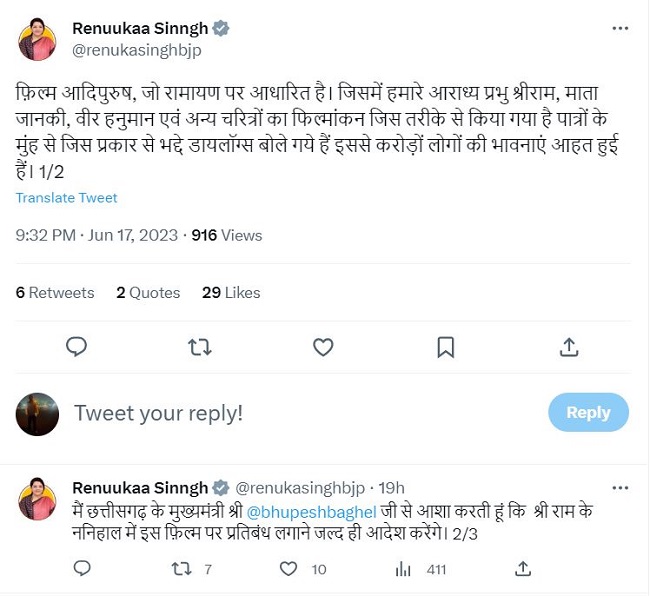
Task: See who gave the 29 Likes
Action: [231, 293]
